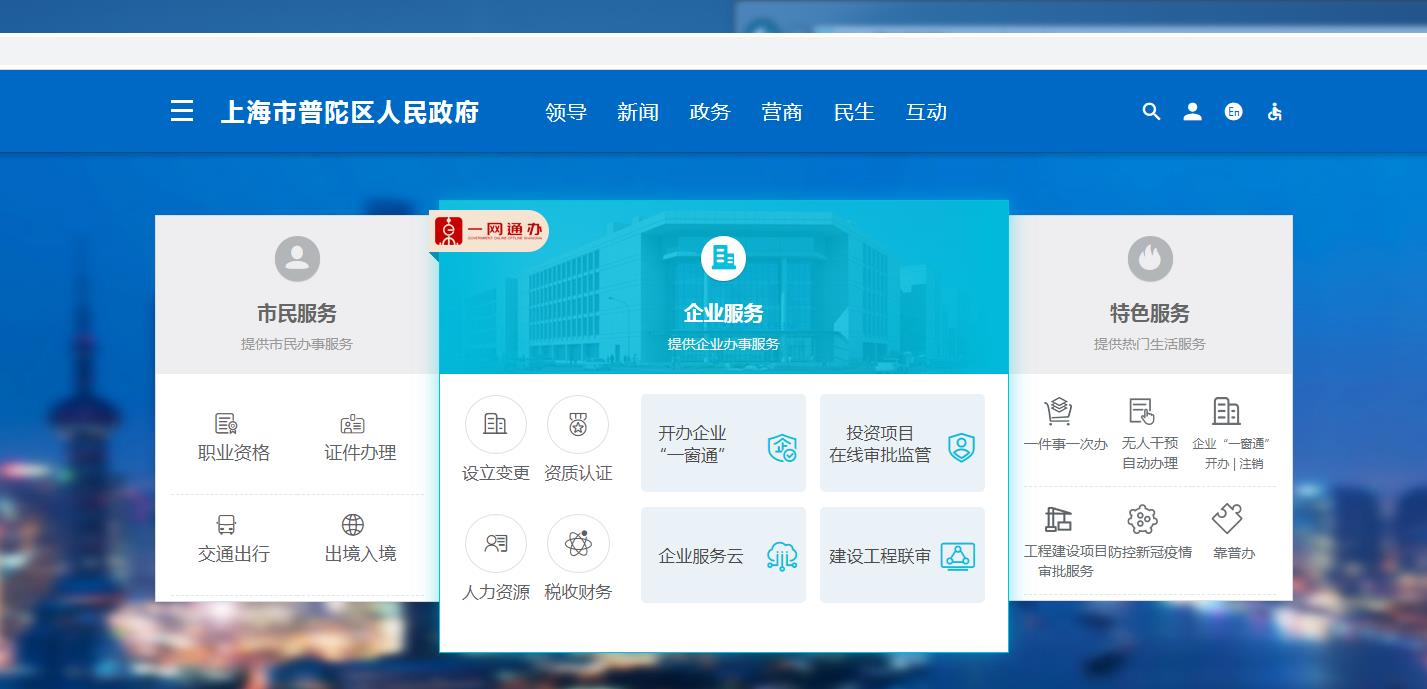Switch language with the En icon
This screenshot has width=1427, height=689.
pyautogui.click(x=1234, y=112)
